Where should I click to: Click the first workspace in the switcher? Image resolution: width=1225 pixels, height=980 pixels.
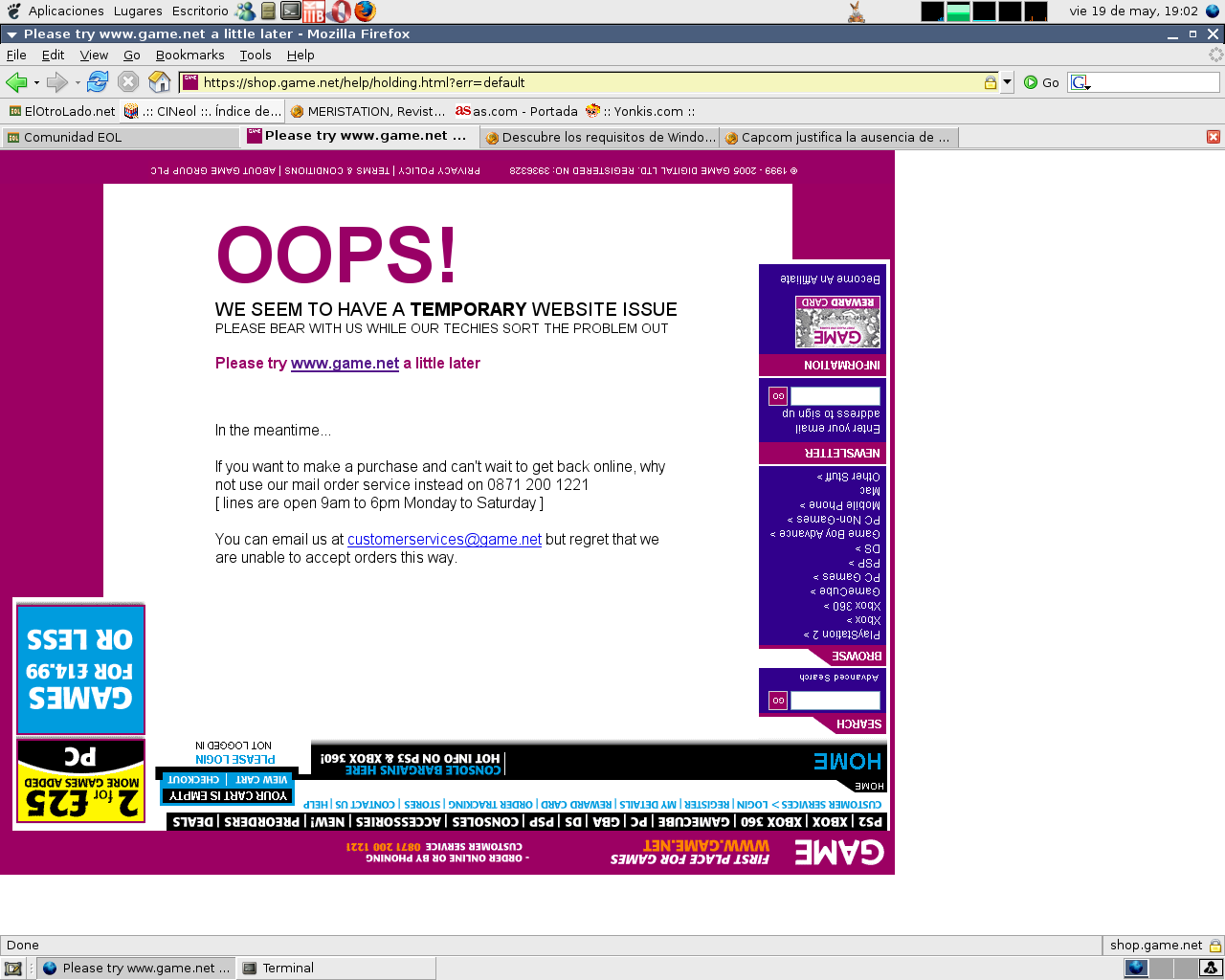1136,969
